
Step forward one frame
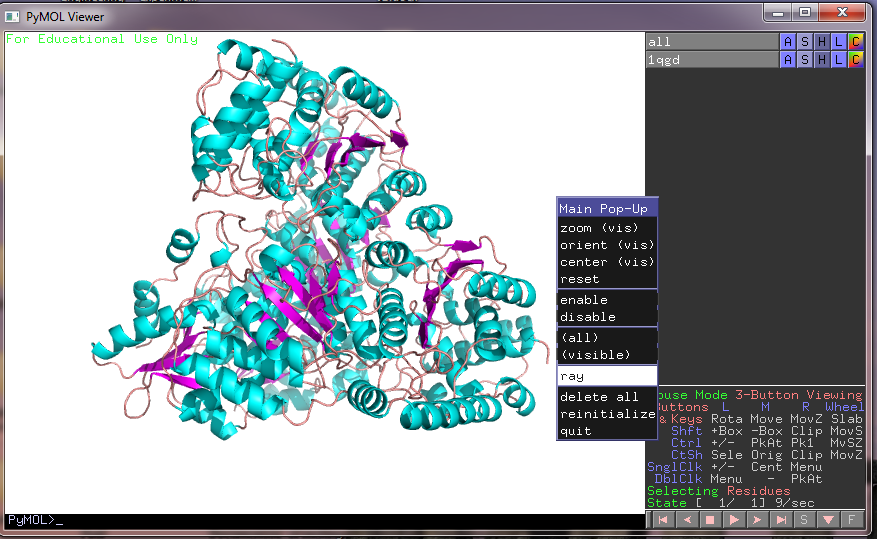(x=757, y=520)
